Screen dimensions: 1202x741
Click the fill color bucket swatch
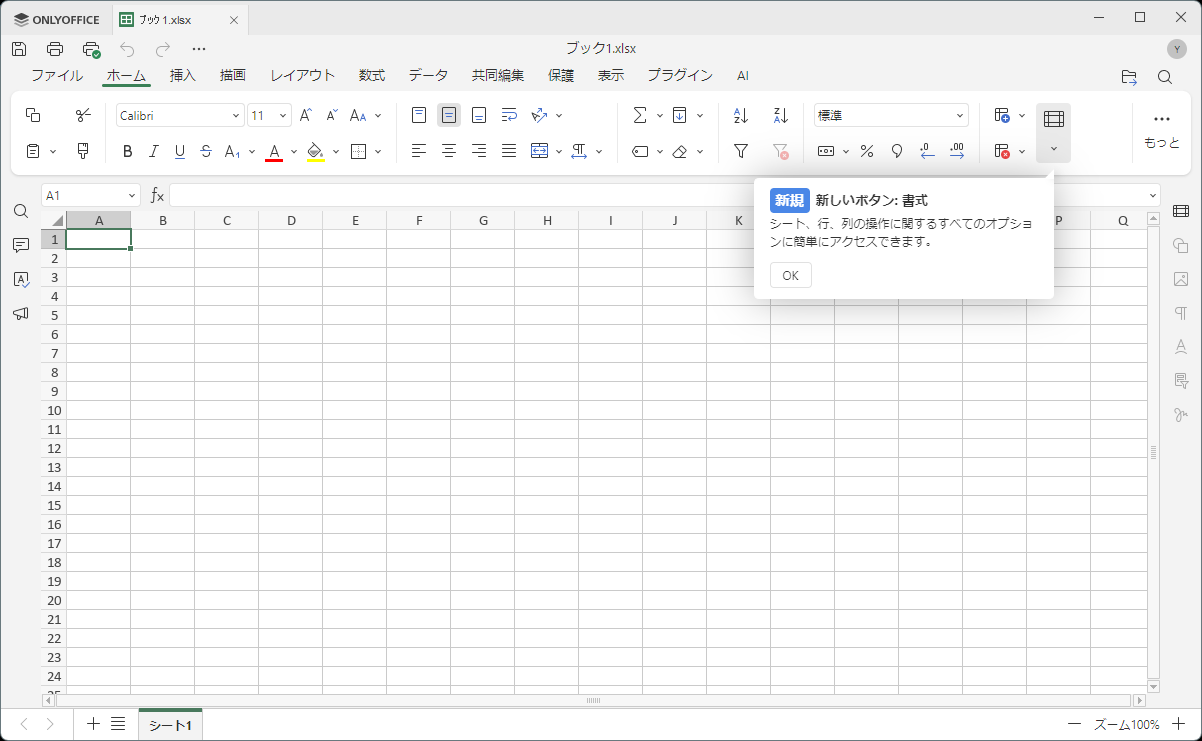click(316, 151)
